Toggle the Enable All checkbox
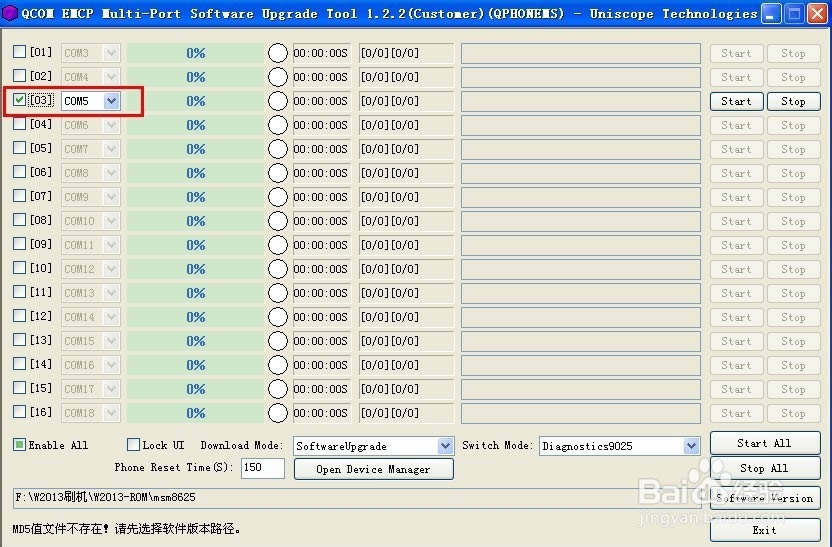The height and width of the screenshot is (547, 832). (20, 445)
